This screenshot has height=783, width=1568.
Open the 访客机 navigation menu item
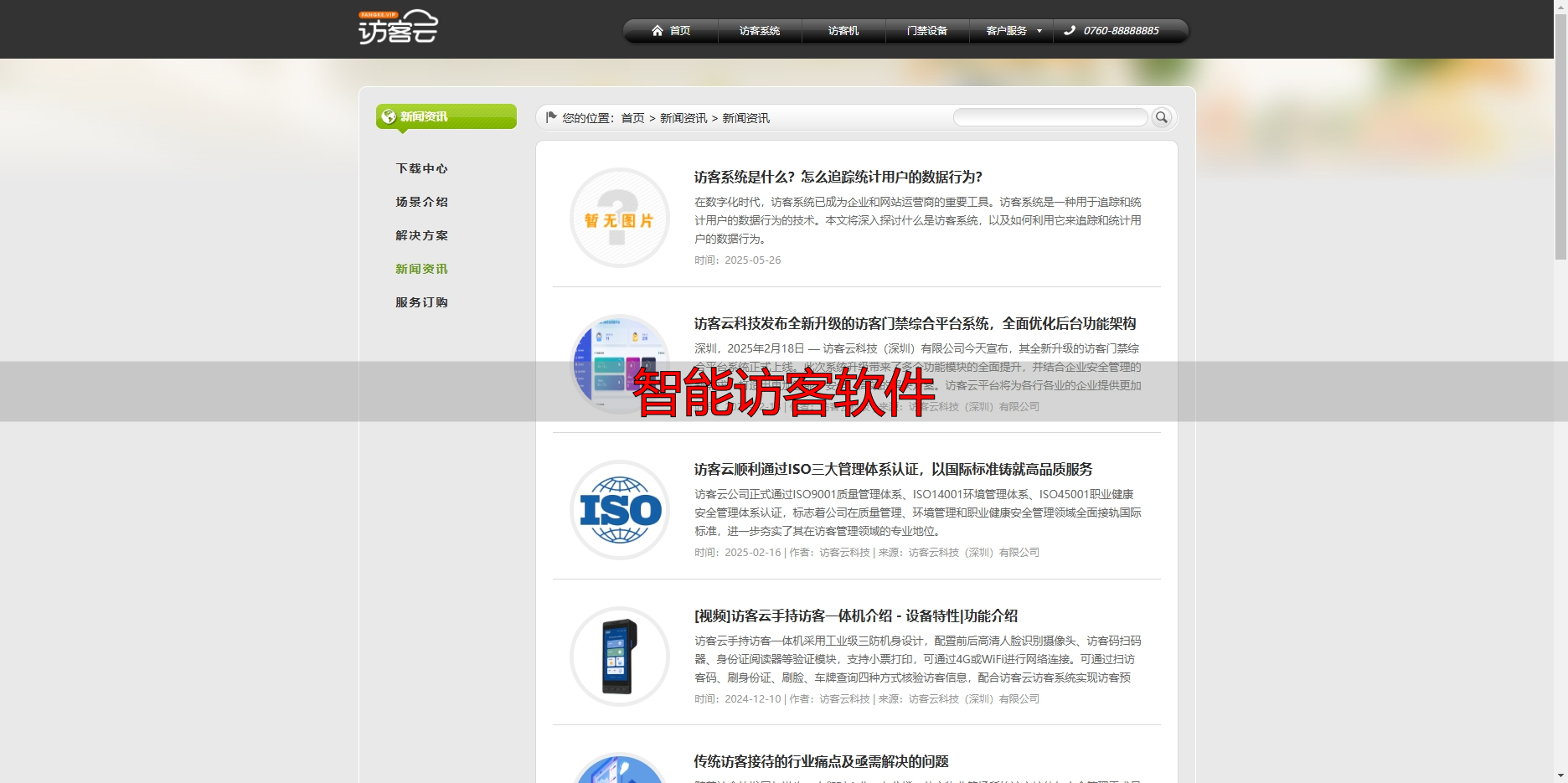843,31
